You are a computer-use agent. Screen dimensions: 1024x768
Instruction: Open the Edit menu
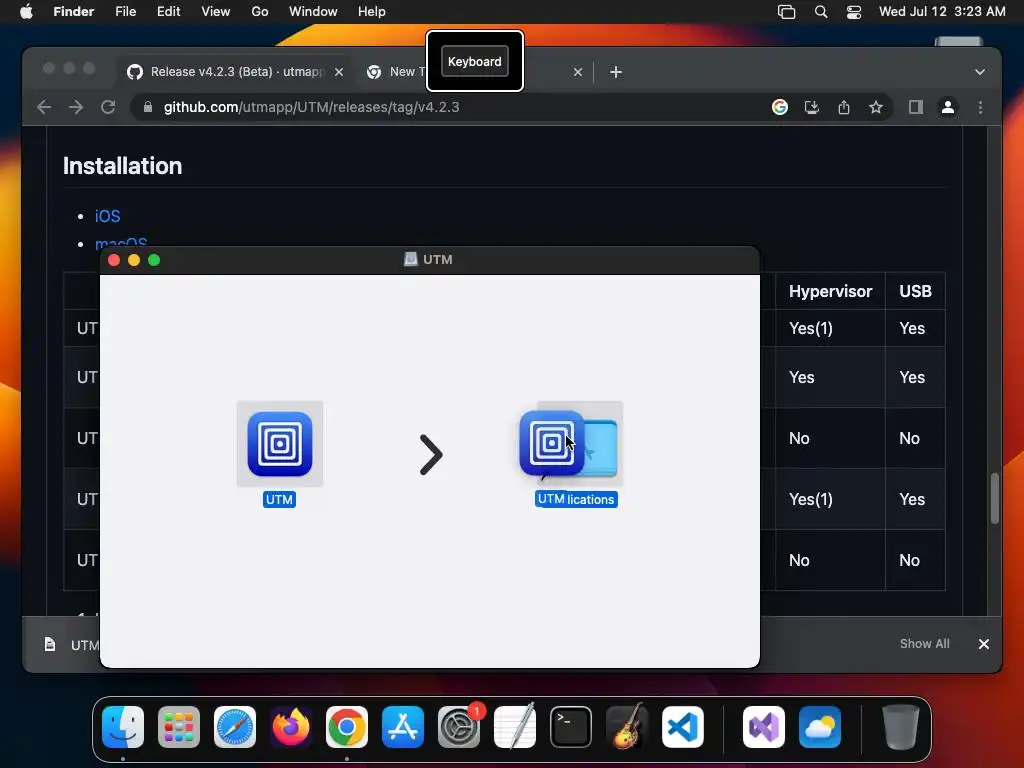click(x=168, y=11)
